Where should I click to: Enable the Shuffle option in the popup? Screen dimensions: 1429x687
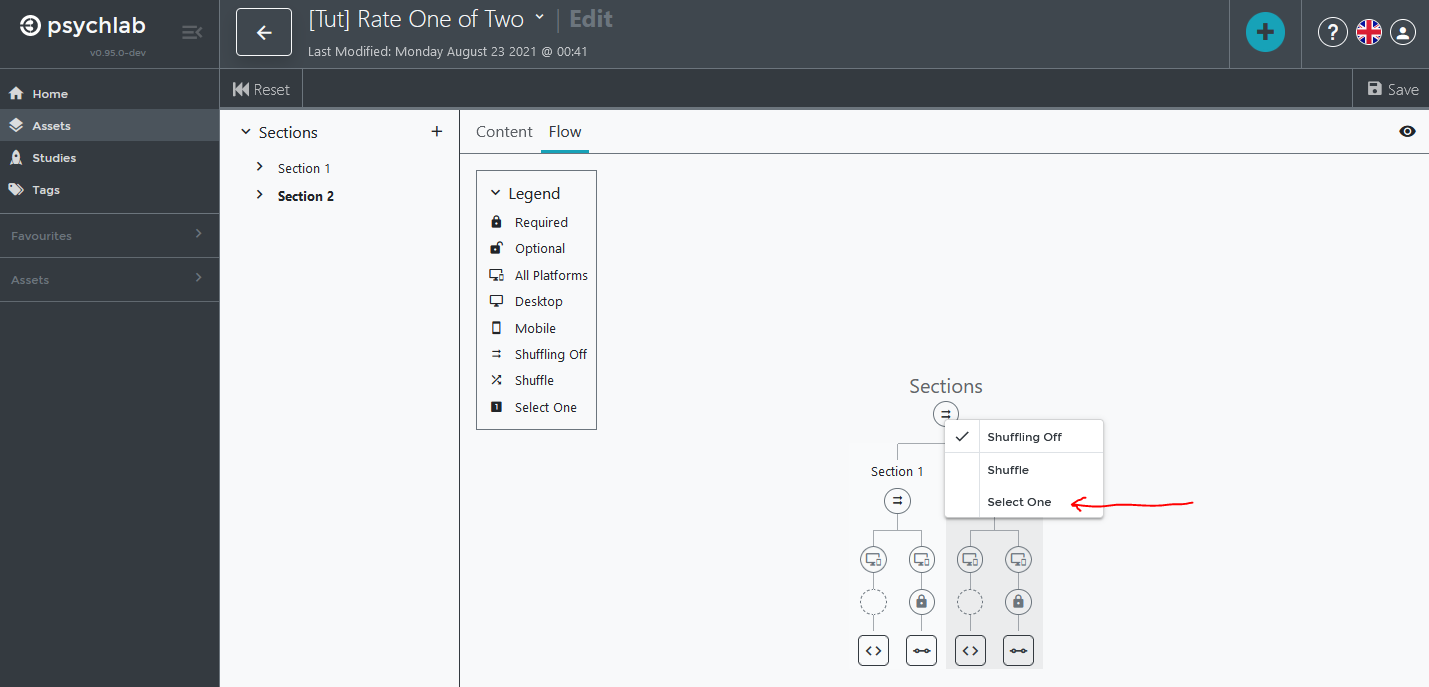1007,469
